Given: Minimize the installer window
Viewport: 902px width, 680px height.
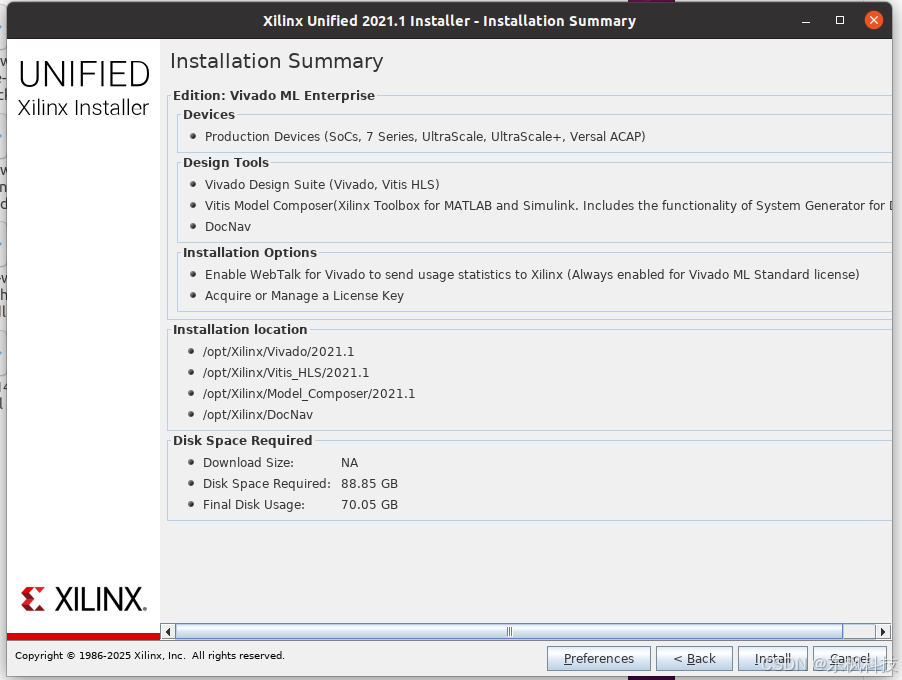Looking at the screenshot, I should coord(806,21).
